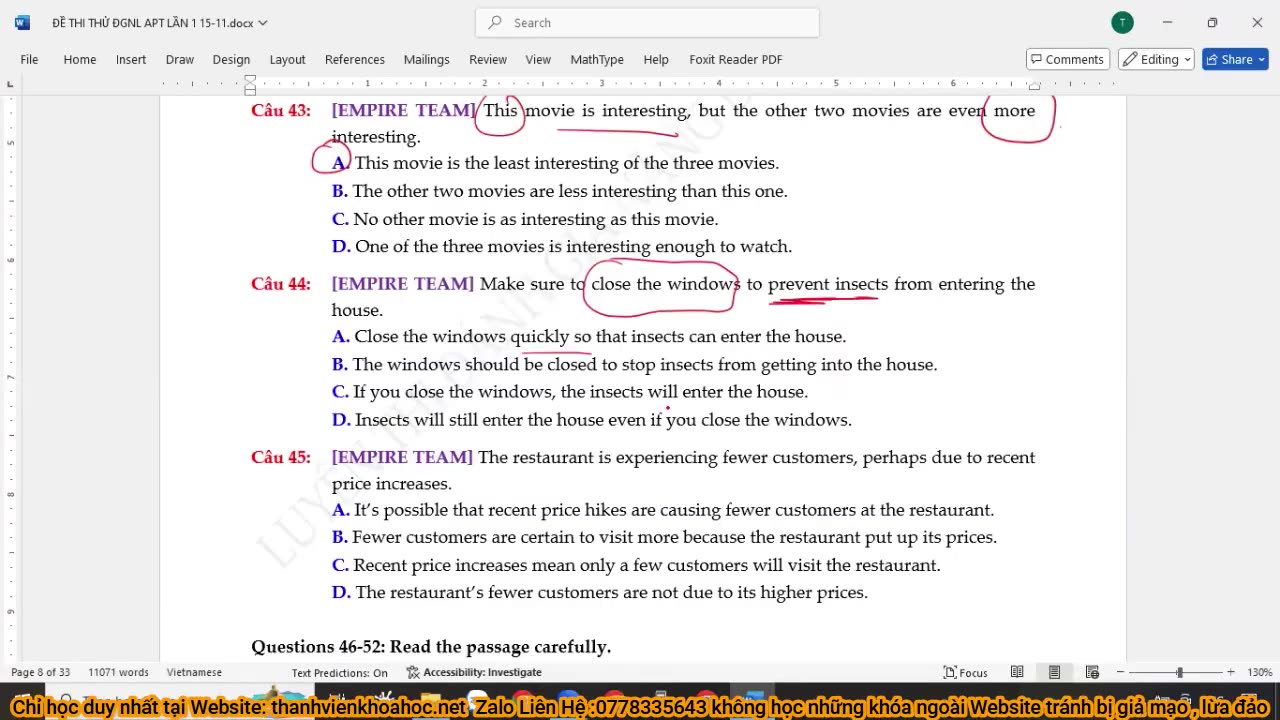This screenshot has width=1280, height=720.
Task: Switch to Focus mode
Action: point(966,672)
